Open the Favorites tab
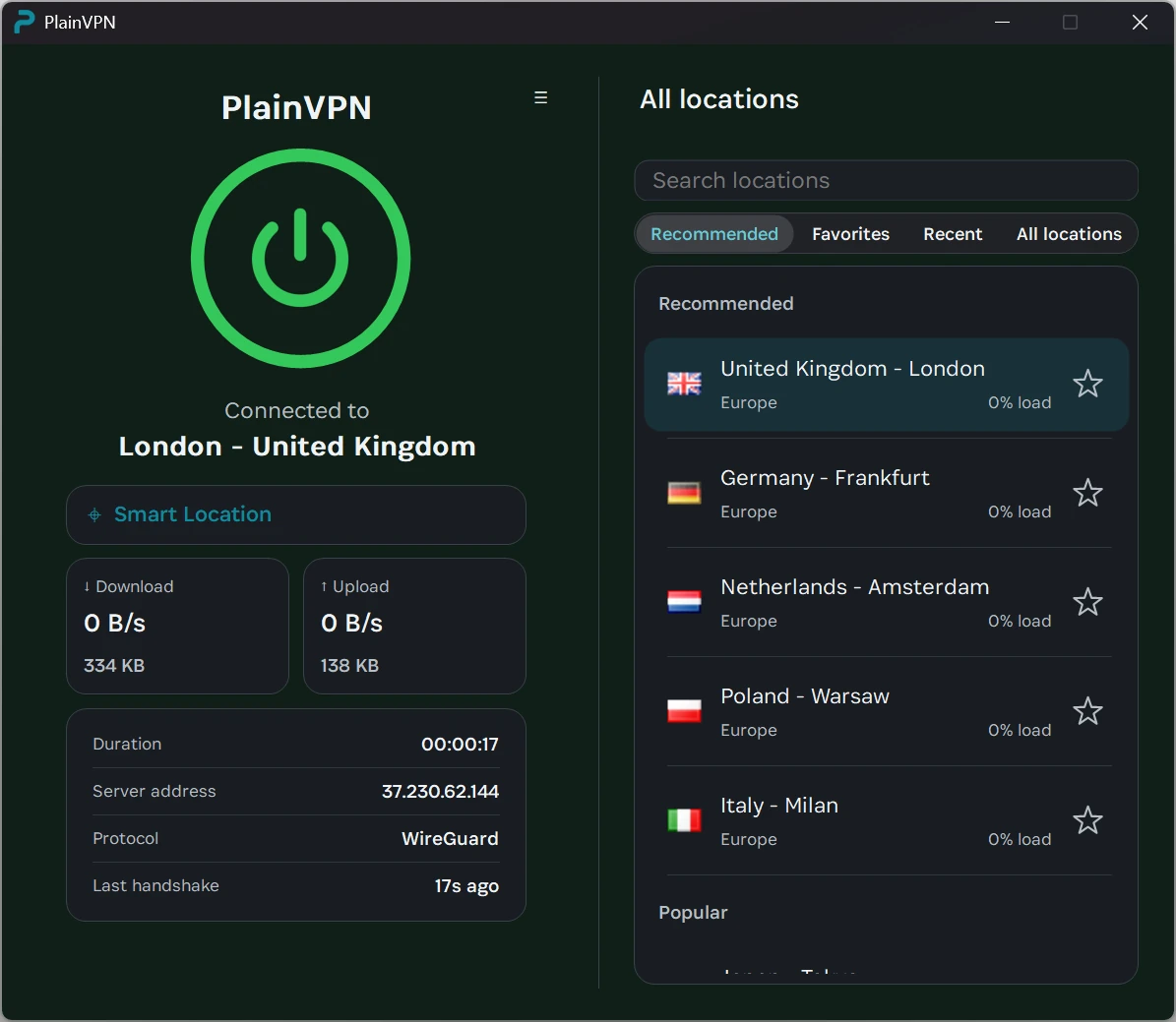This screenshot has width=1176, height=1022. point(850,234)
